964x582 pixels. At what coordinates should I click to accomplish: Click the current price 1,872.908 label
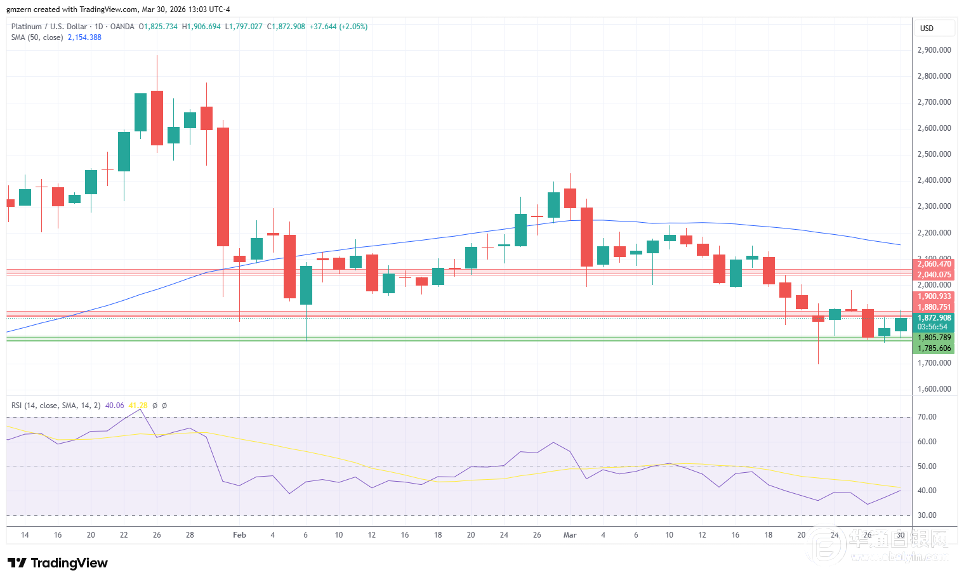(934, 318)
